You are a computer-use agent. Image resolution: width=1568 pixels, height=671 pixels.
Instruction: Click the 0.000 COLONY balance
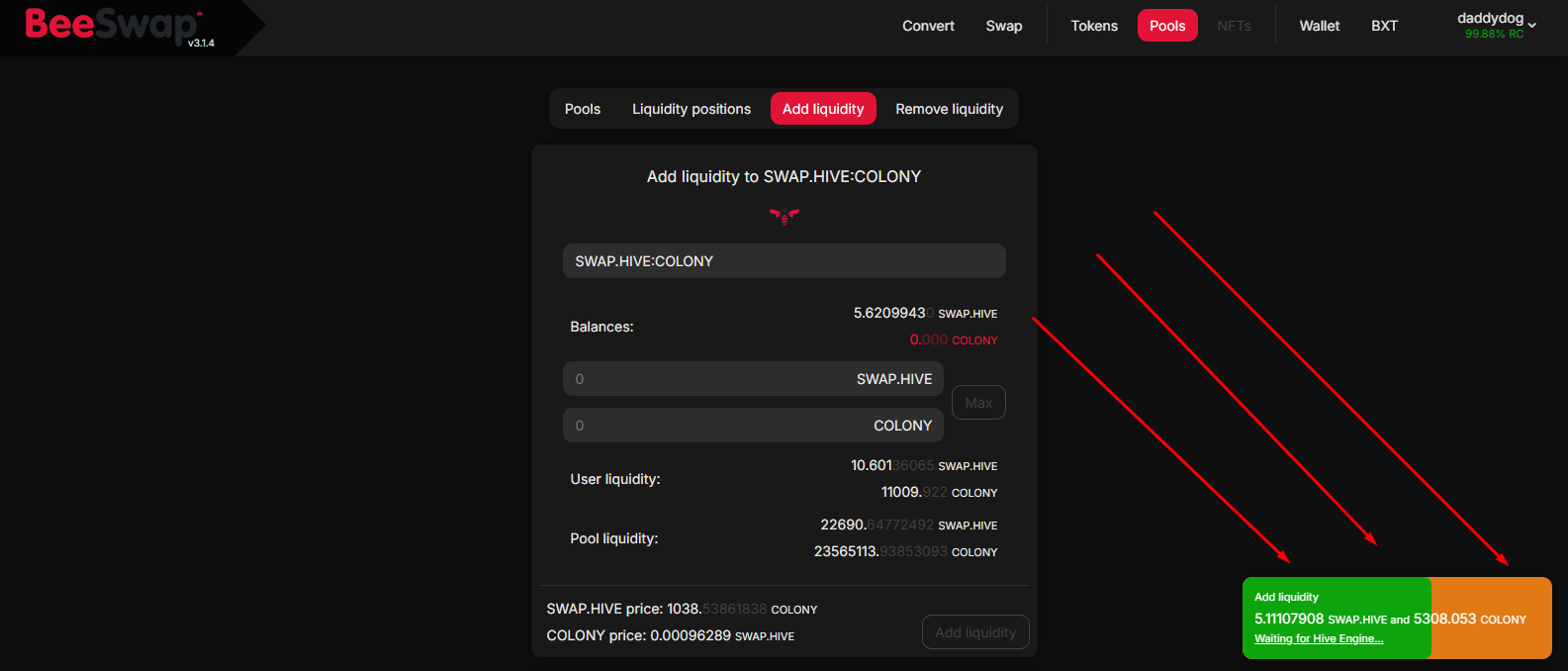click(x=953, y=339)
